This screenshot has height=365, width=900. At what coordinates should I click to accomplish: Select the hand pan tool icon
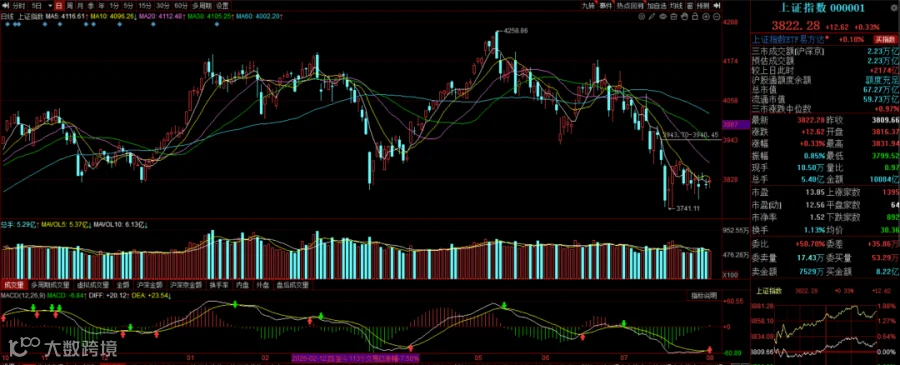click(684, 16)
